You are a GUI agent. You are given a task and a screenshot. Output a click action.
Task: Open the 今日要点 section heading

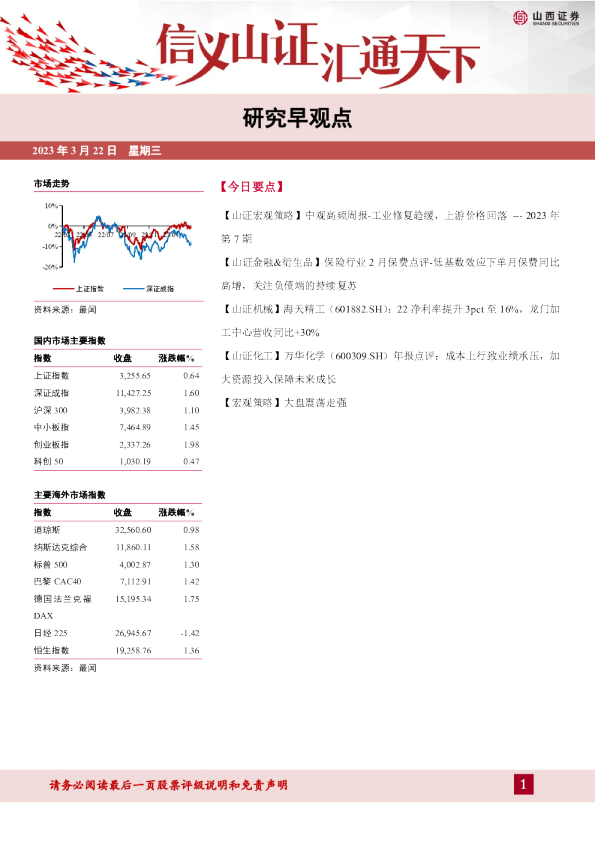tap(251, 187)
